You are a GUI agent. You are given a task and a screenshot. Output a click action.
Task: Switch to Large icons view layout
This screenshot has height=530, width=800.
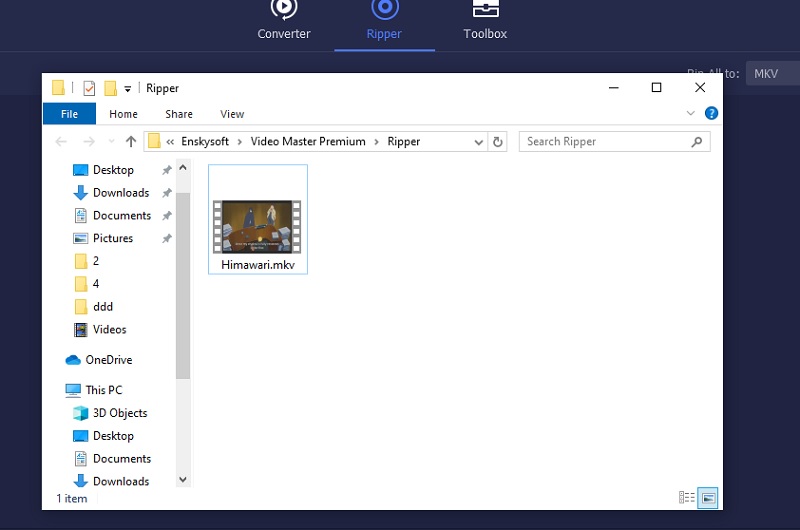point(708,498)
